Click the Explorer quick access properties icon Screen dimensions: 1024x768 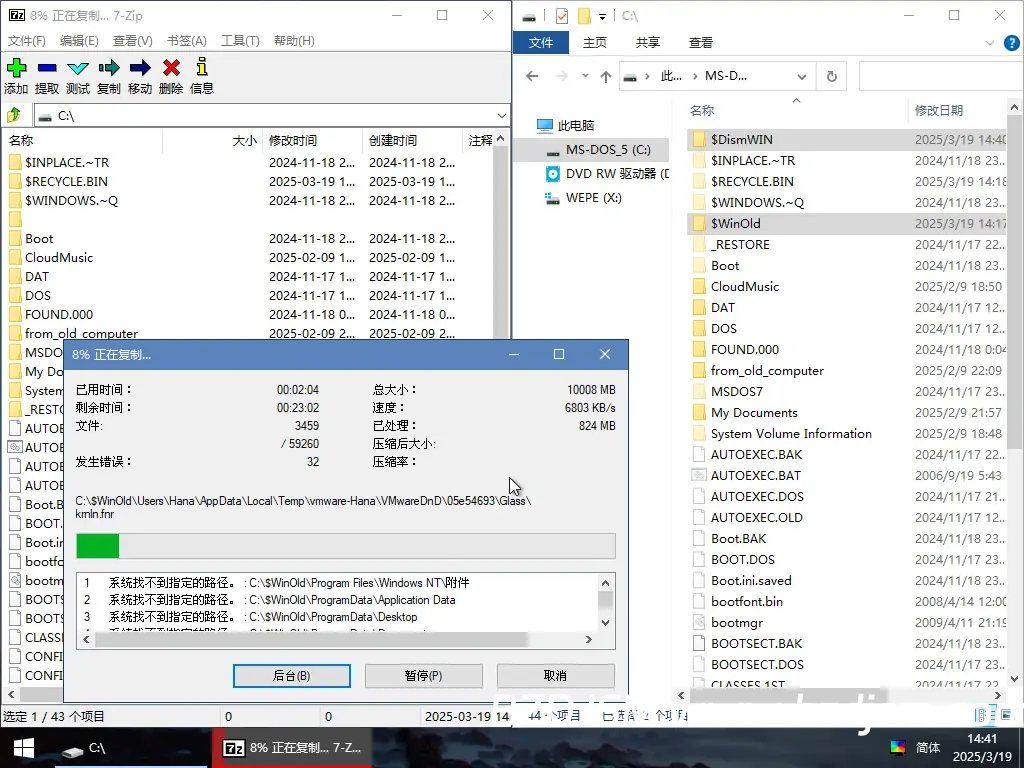(x=562, y=16)
